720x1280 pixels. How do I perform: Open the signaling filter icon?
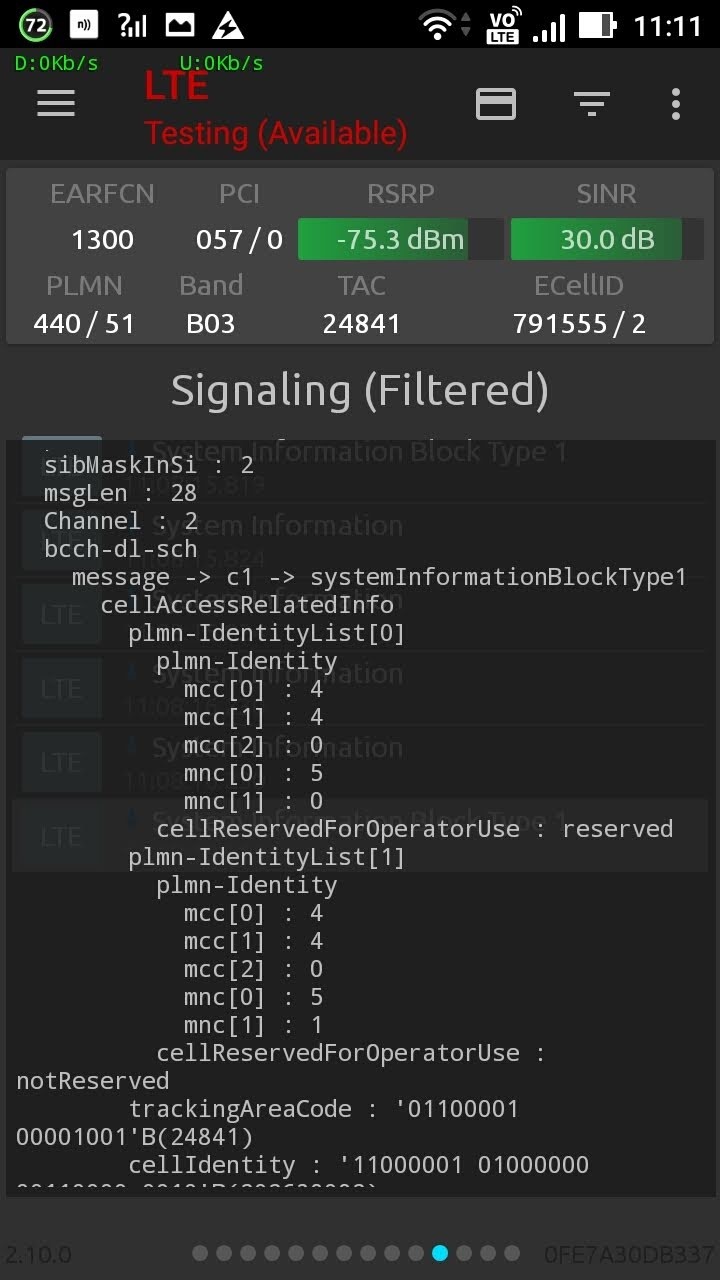pyautogui.click(x=591, y=103)
